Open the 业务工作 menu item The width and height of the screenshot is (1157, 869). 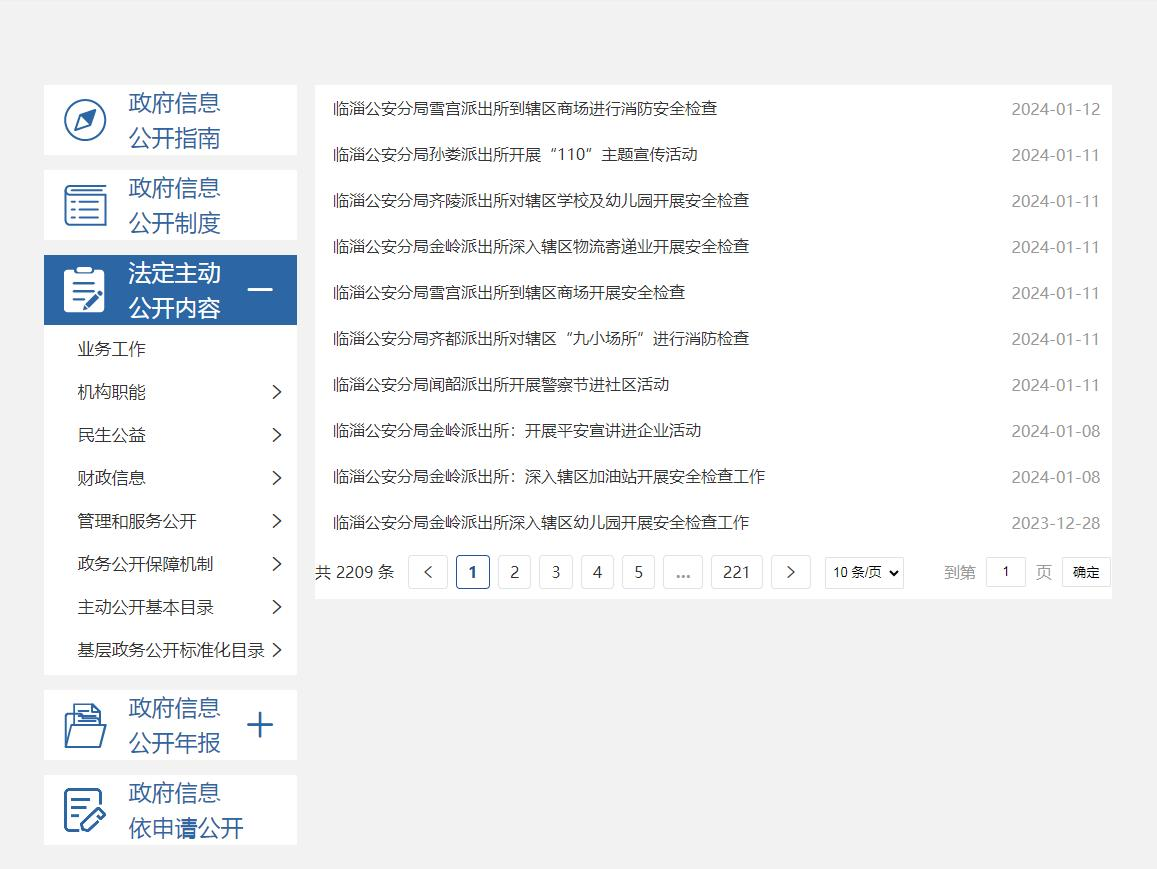click(112, 349)
